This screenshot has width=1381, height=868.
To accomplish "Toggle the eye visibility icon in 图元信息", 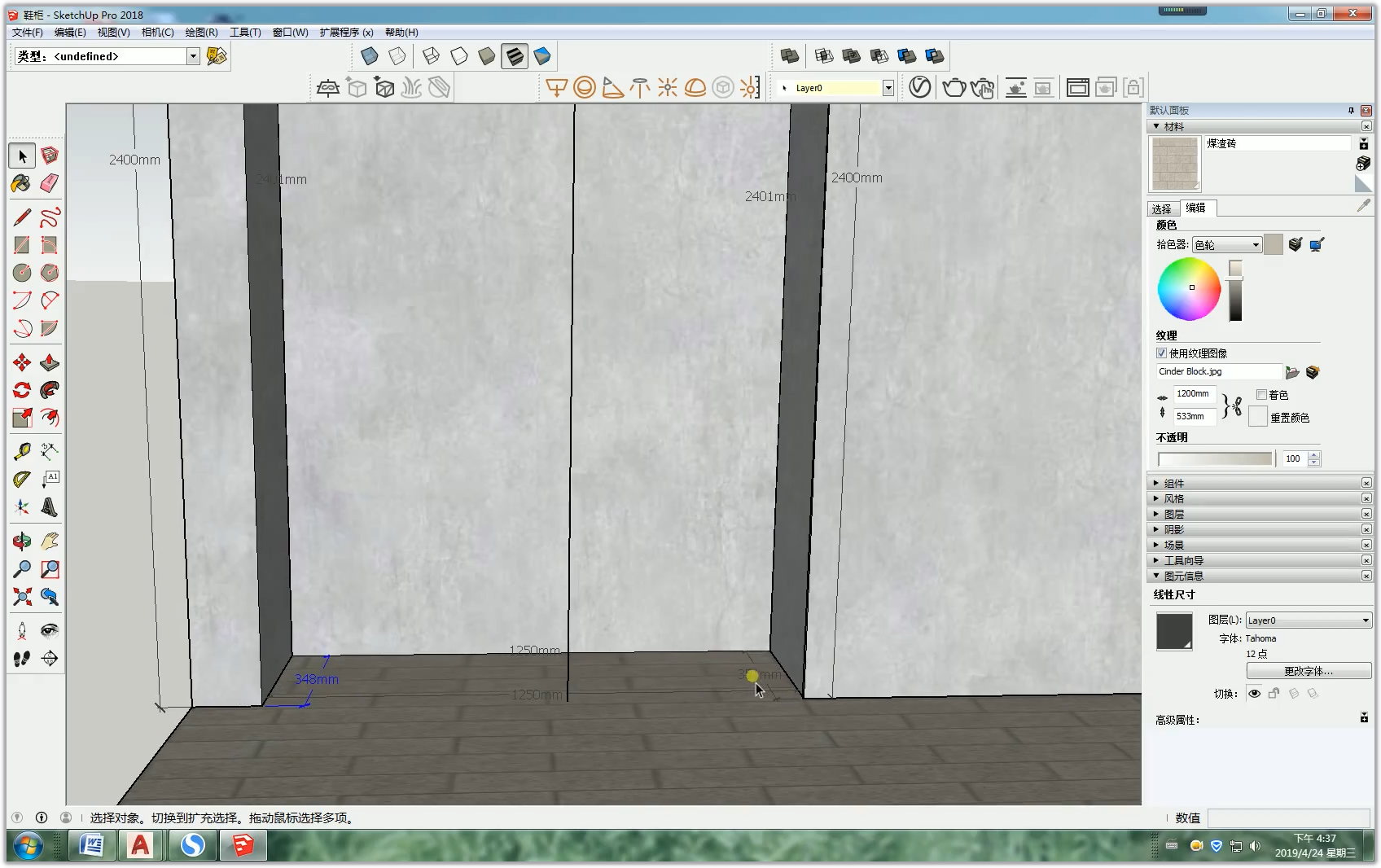I will coord(1255,694).
